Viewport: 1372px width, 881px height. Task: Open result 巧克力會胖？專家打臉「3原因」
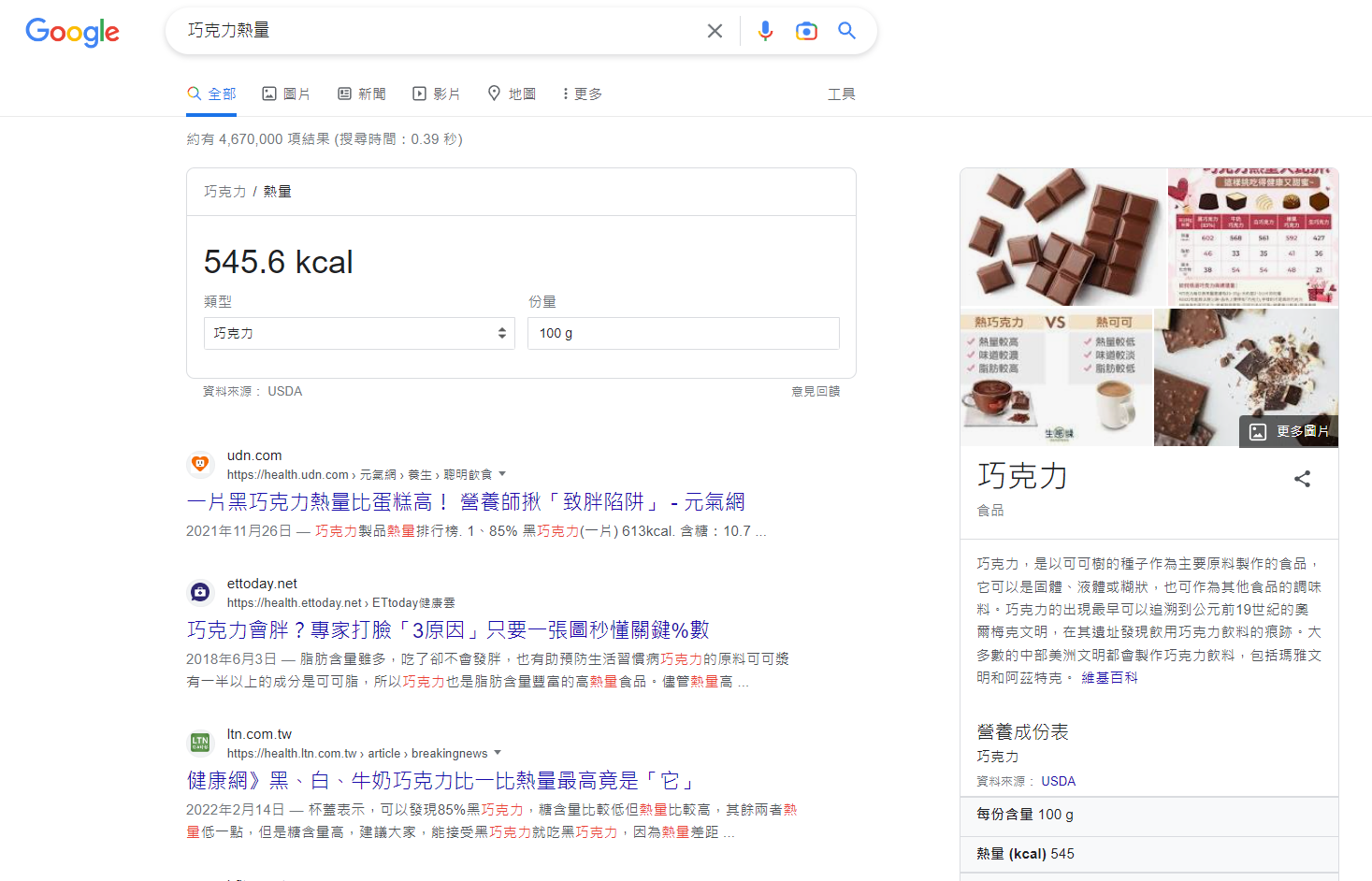(448, 630)
